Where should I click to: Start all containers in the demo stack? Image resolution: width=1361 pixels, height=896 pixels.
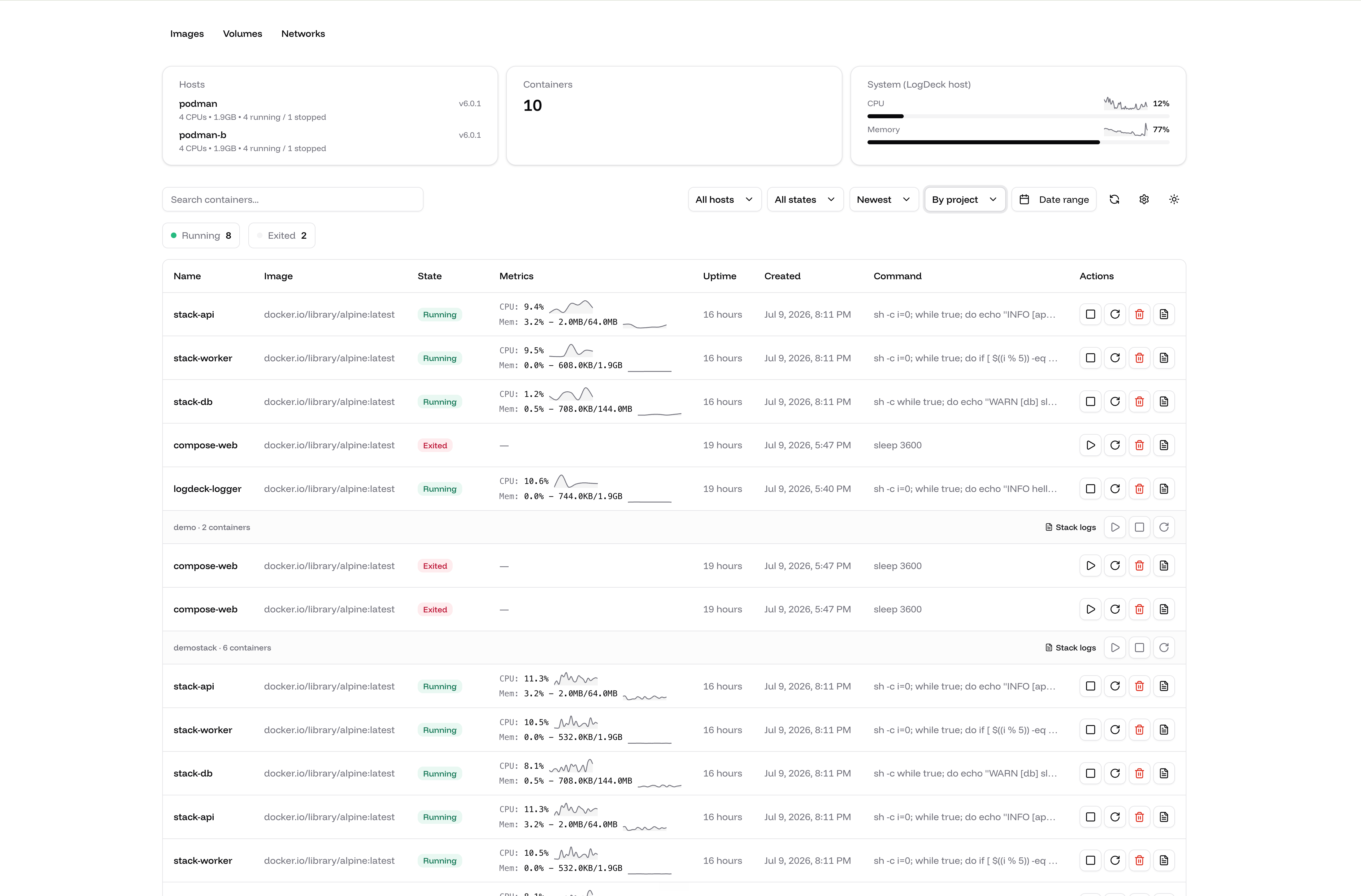click(x=1115, y=527)
